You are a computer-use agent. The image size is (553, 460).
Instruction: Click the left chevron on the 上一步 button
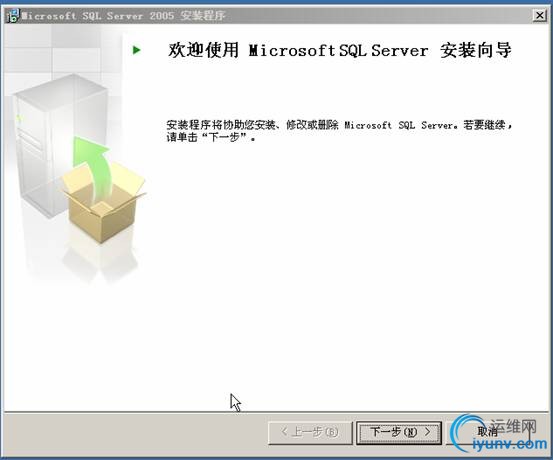284,431
